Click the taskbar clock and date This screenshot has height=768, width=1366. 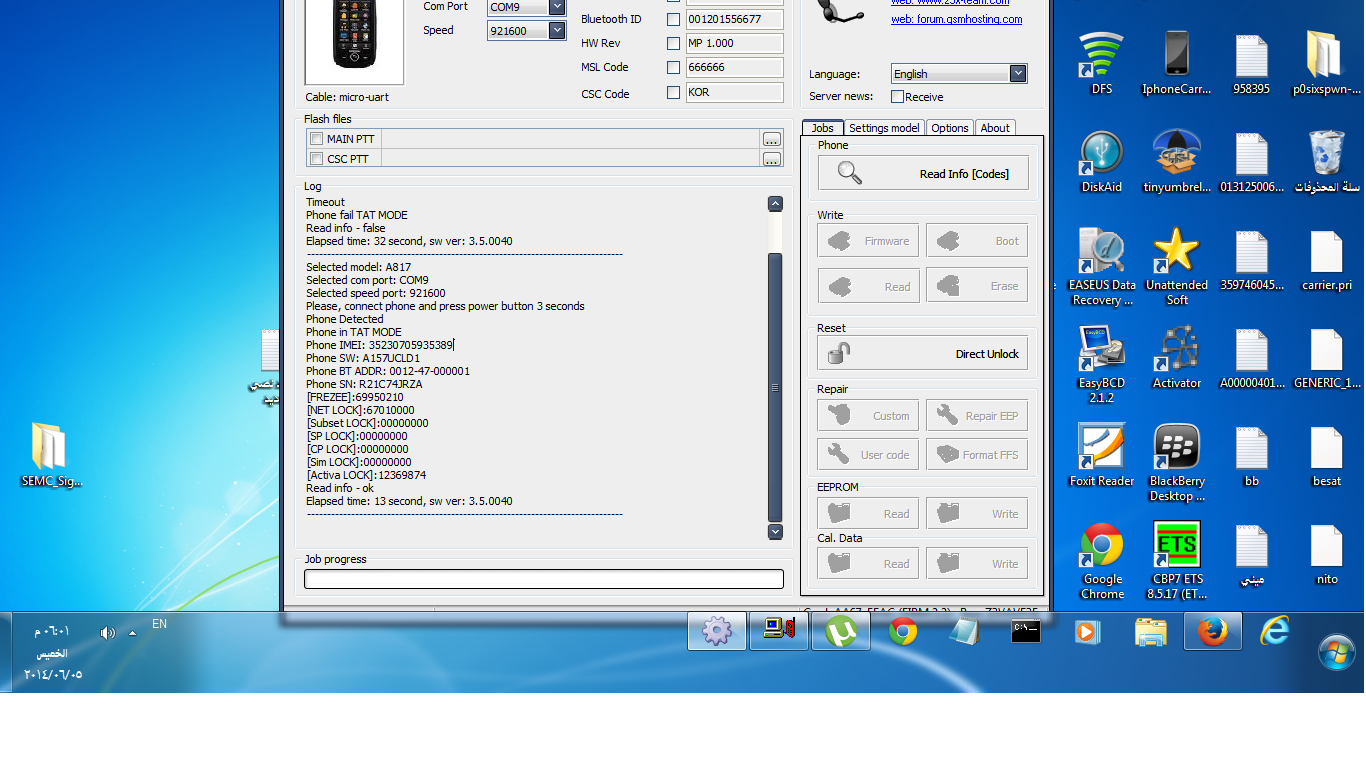click(53, 653)
